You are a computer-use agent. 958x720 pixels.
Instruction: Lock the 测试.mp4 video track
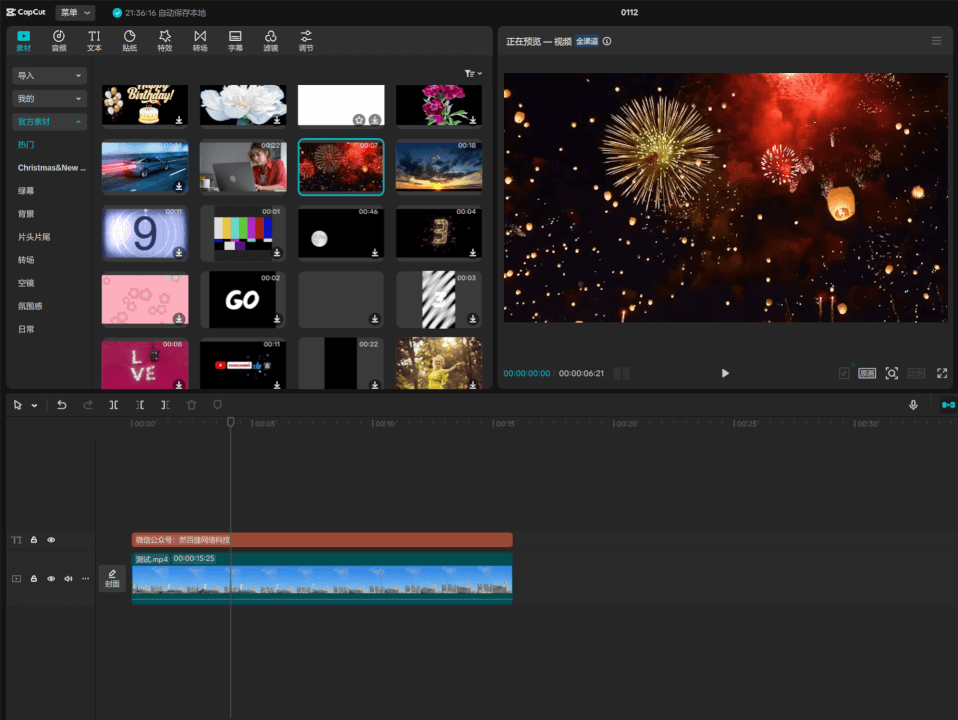pos(34,578)
